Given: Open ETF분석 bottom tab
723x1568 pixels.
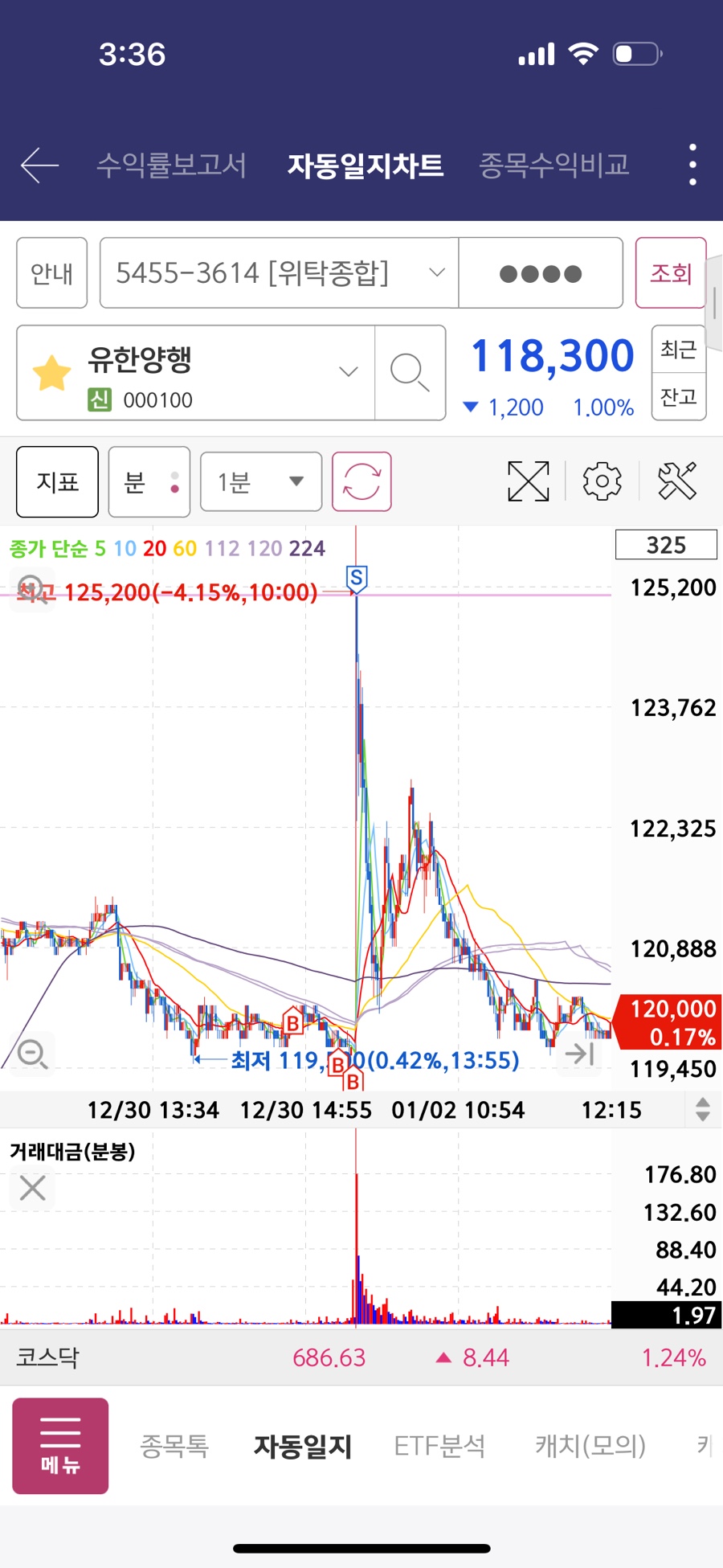Looking at the screenshot, I should (x=439, y=1446).
